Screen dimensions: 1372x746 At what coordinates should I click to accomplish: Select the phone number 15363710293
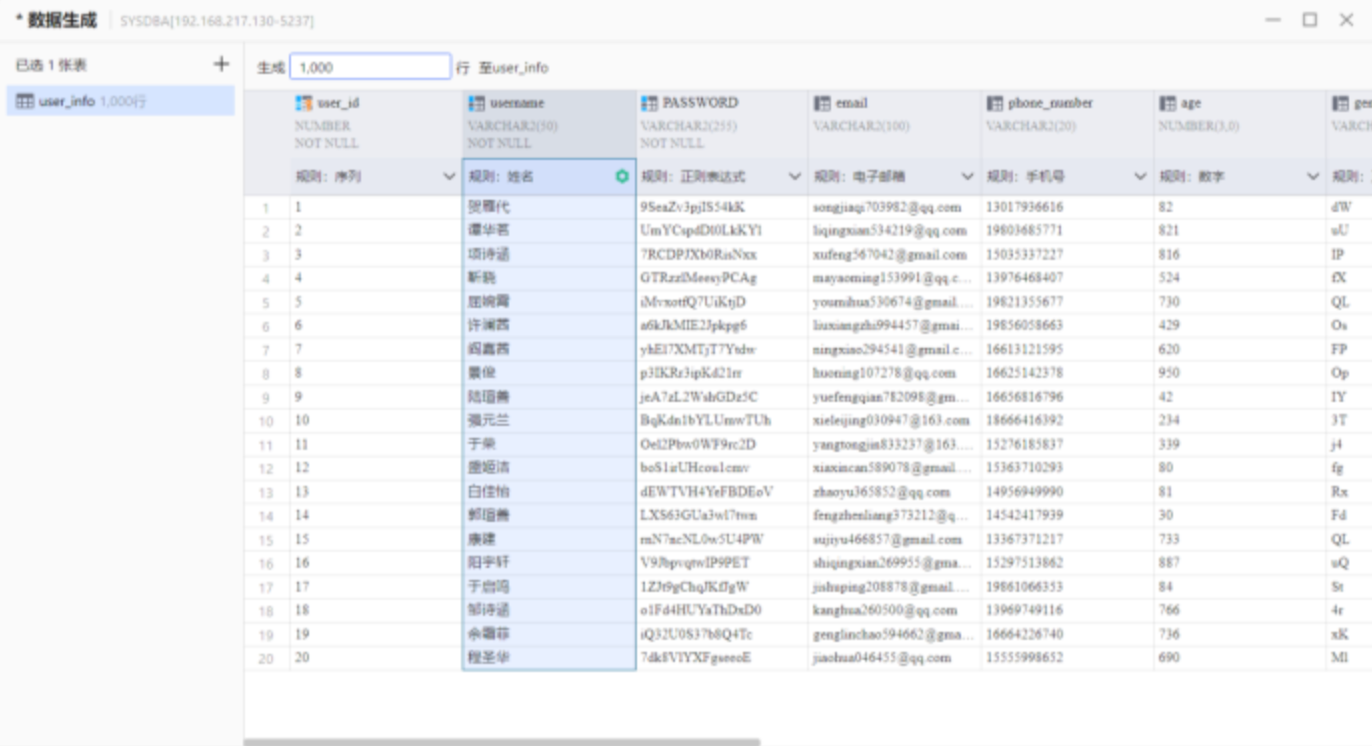tap(1025, 468)
